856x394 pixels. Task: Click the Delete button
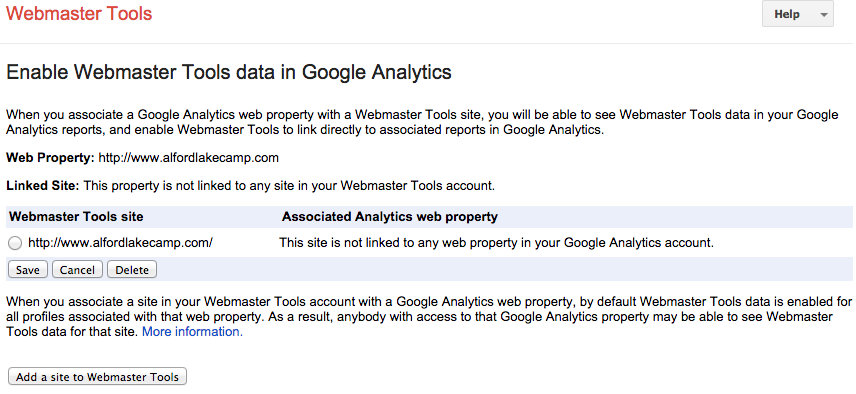[x=132, y=270]
